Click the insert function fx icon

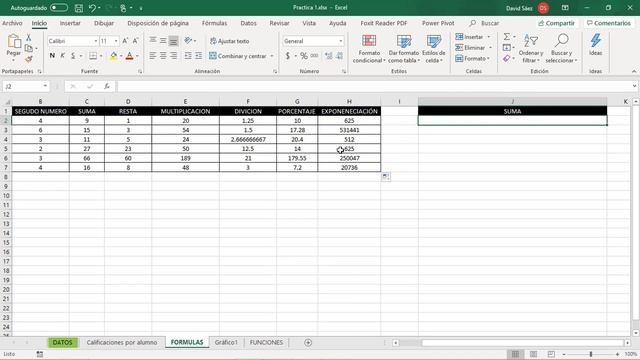pos(107,86)
